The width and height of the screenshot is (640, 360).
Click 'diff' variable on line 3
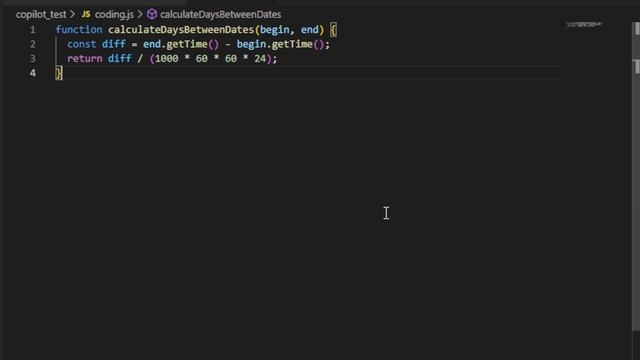pos(120,59)
